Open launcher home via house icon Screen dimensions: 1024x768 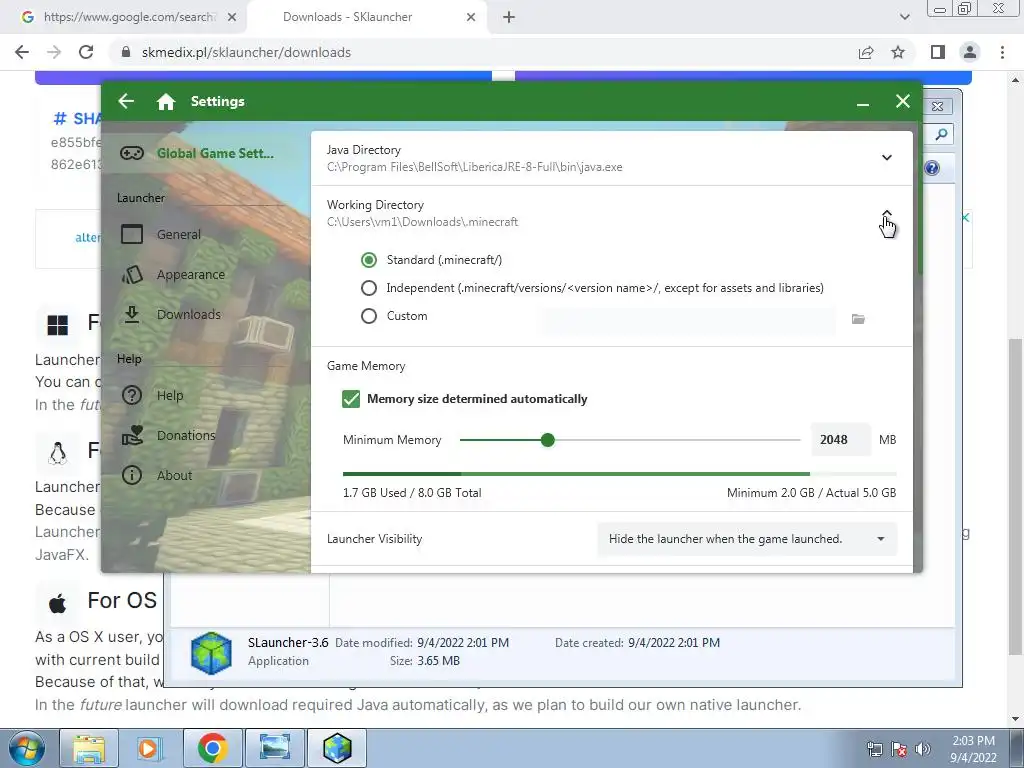pos(166,101)
